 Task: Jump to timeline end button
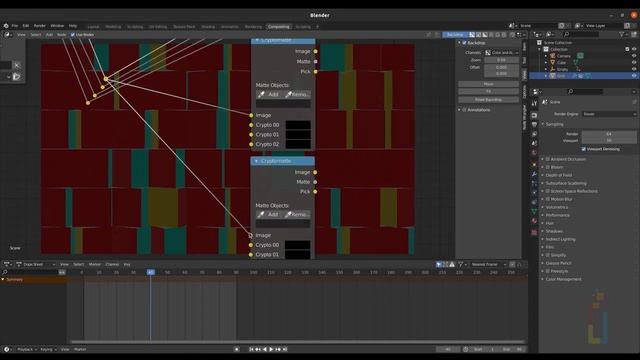coord(285,349)
